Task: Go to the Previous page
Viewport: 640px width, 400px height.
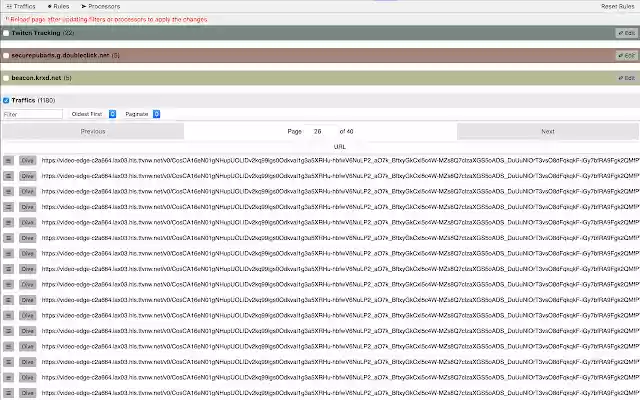Action: [93, 131]
